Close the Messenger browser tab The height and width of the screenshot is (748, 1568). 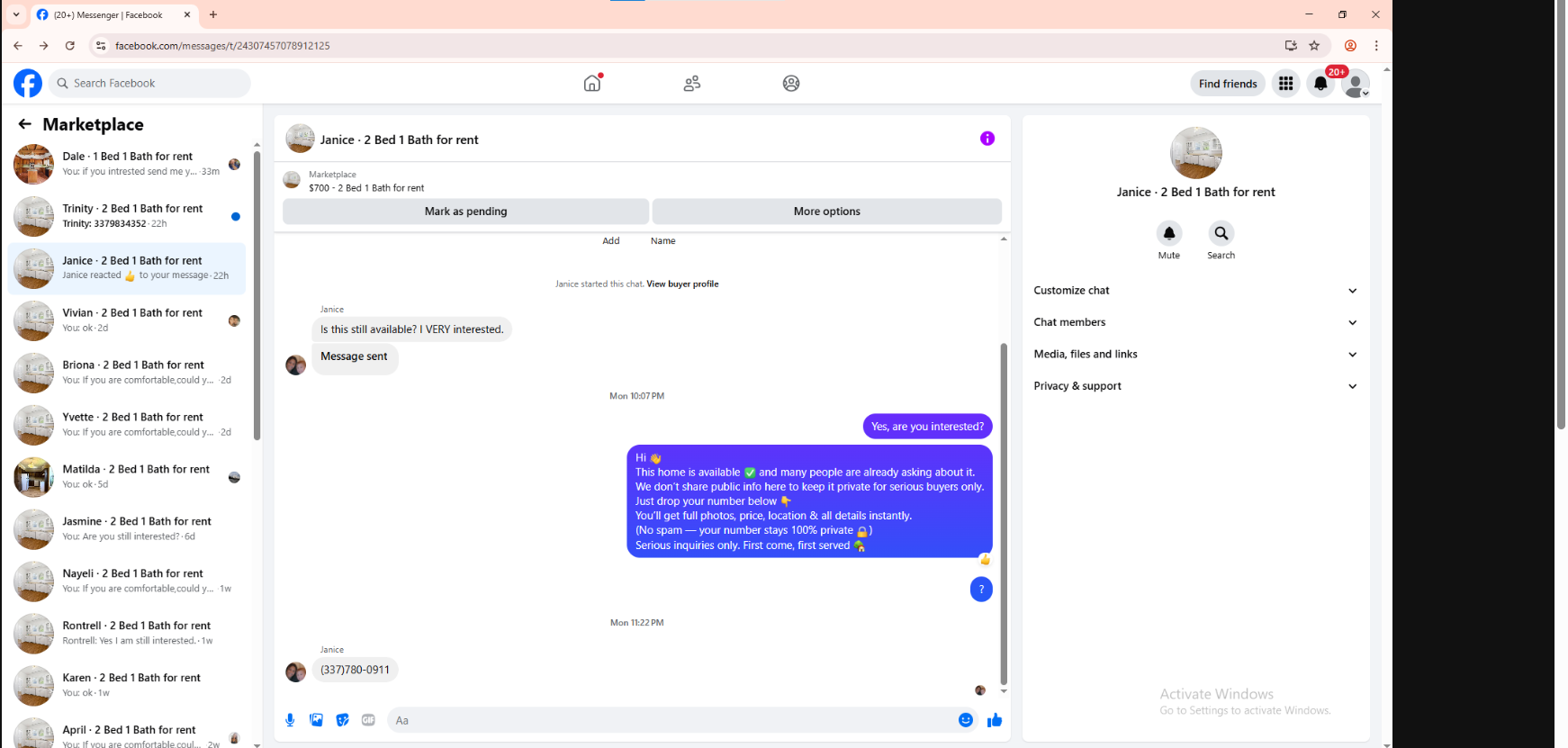tap(187, 14)
